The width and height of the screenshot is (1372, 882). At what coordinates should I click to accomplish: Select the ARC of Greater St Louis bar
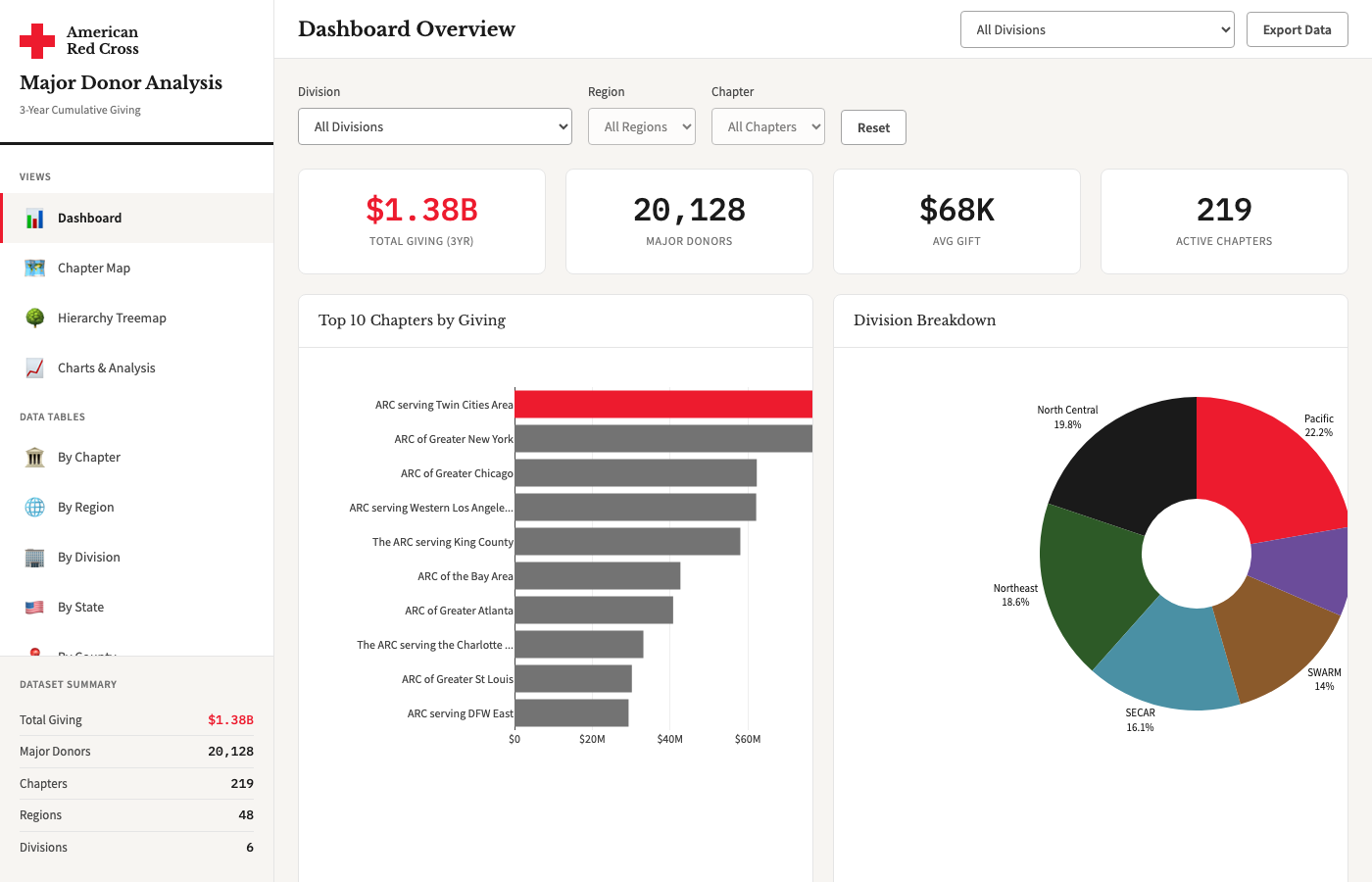pyautogui.click(x=573, y=679)
